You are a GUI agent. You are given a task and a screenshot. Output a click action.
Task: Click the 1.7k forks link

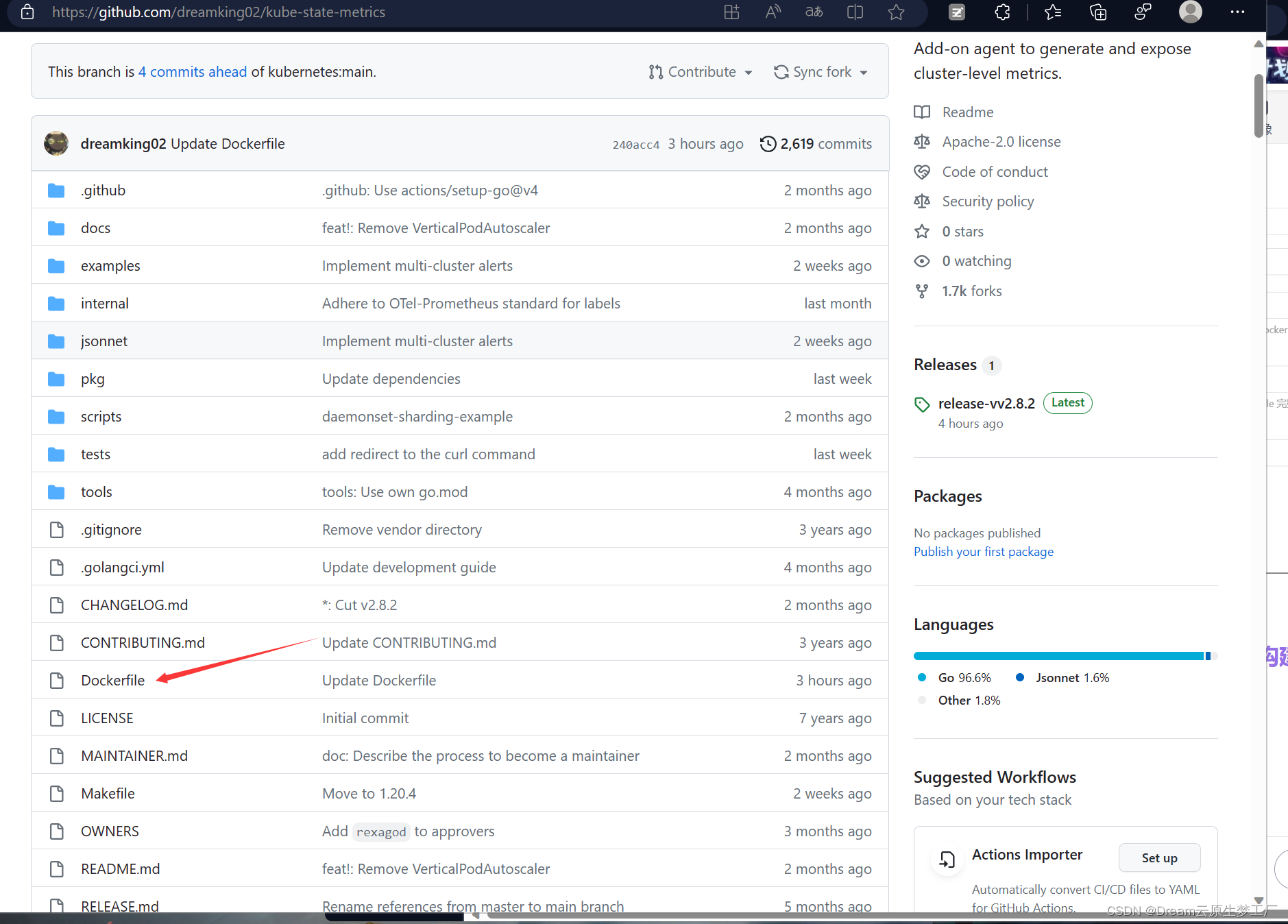[972, 291]
